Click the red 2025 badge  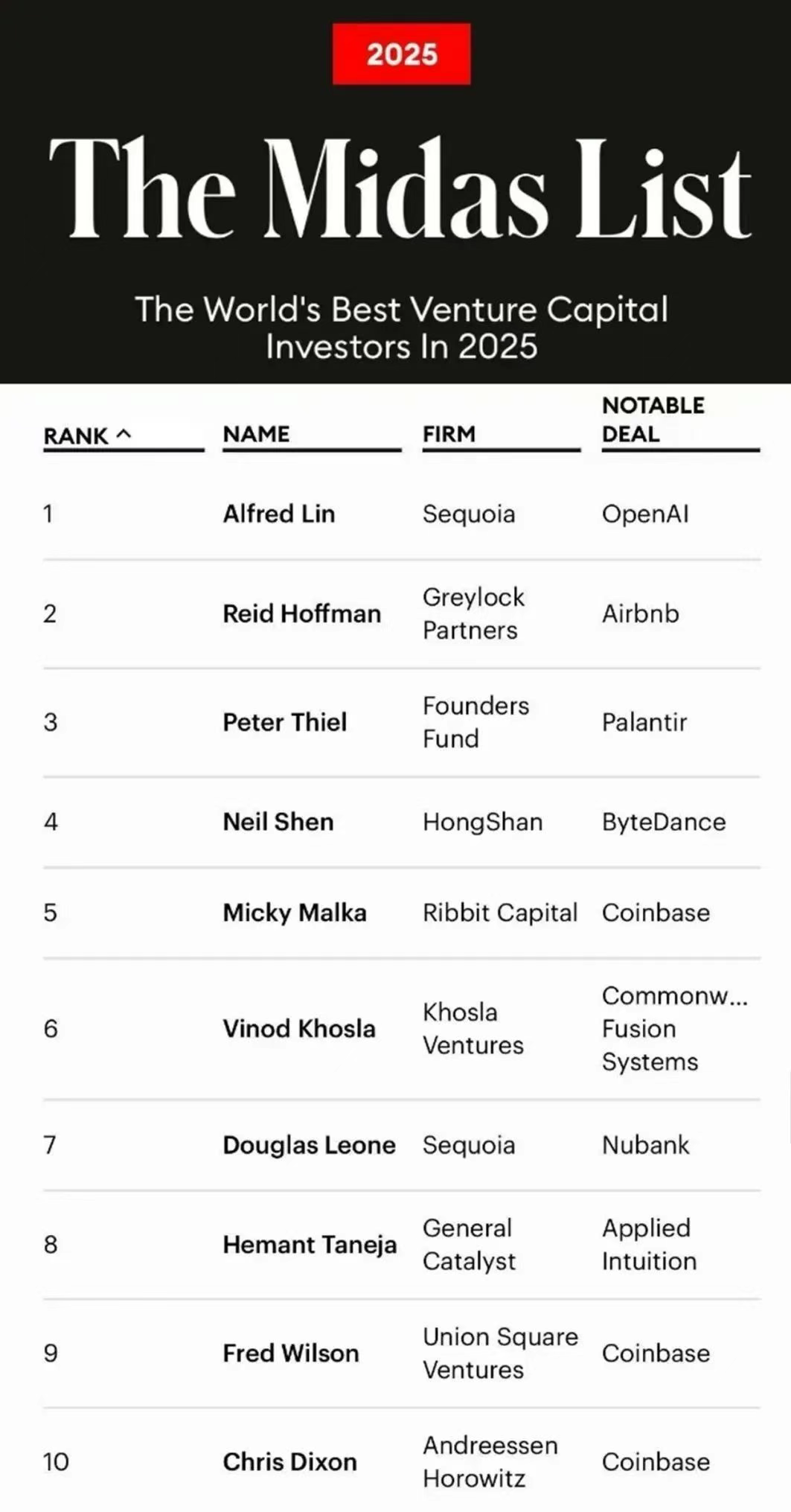(x=401, y=54)
